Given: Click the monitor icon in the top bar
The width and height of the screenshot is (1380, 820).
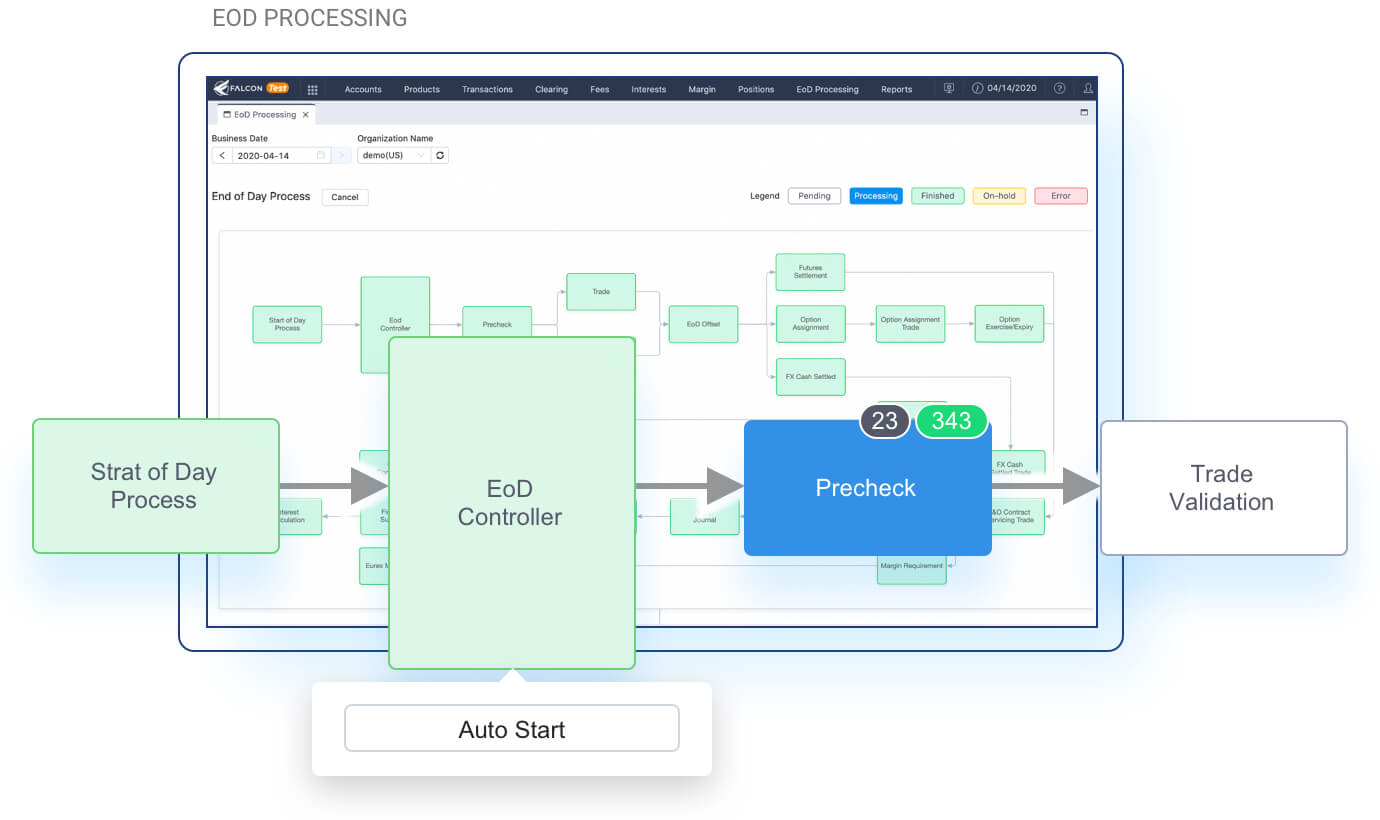Looking at the screenshot, I should 948,88.
